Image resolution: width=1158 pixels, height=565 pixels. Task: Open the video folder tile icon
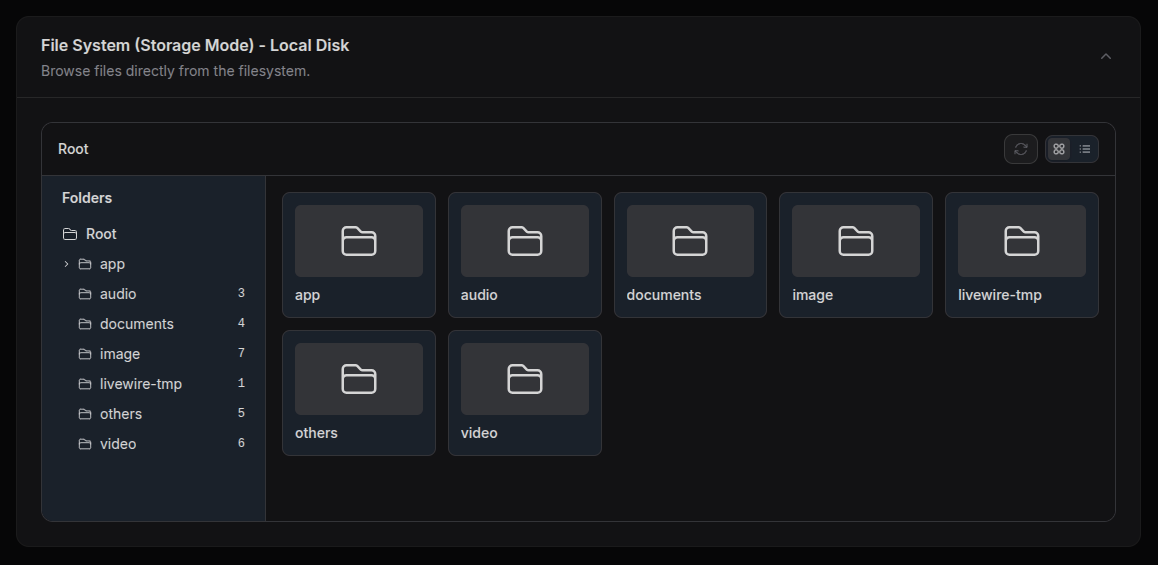(524, 379)
